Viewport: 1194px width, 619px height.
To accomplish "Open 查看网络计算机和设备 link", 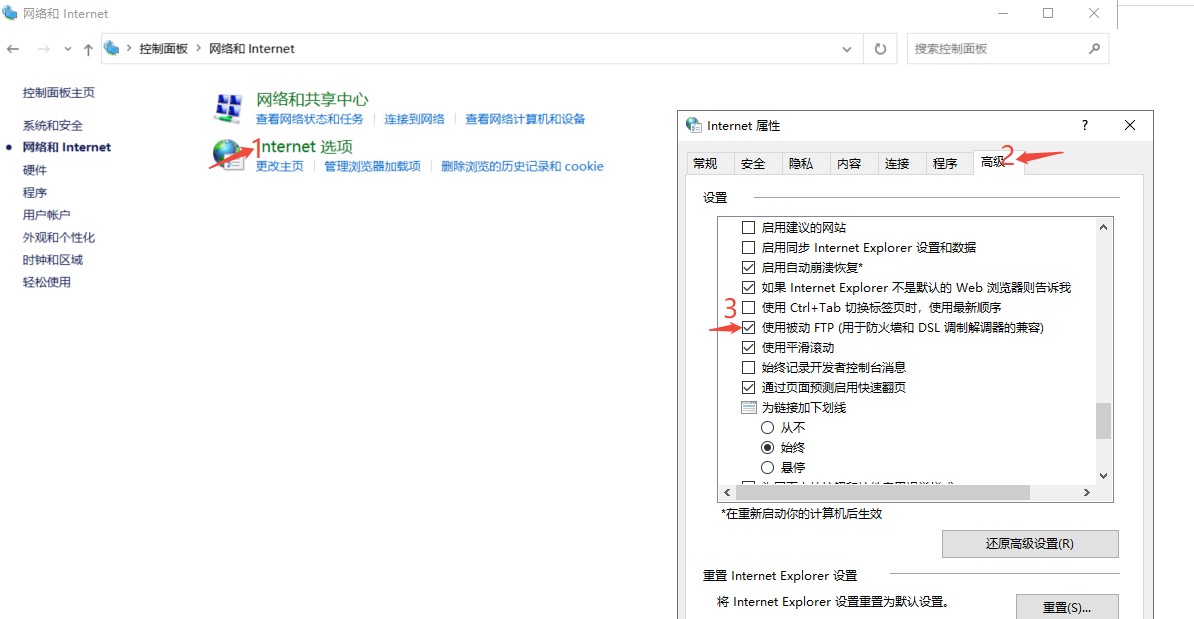I will coord(525,119).
